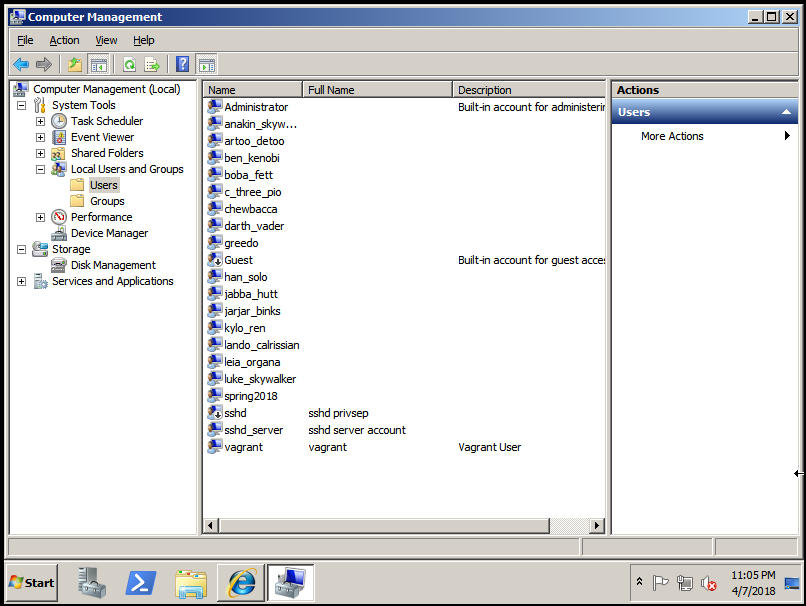This screenshot has width=806, height=606.
Task: Sort by the Description column header
Action: 529,89
